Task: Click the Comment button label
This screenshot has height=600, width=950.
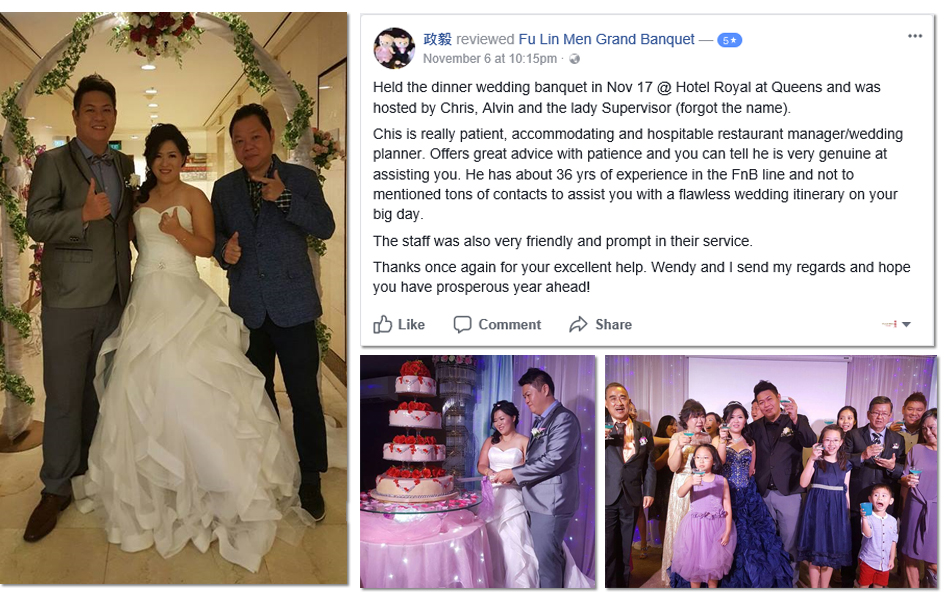Action: click(x=510, y=325)
